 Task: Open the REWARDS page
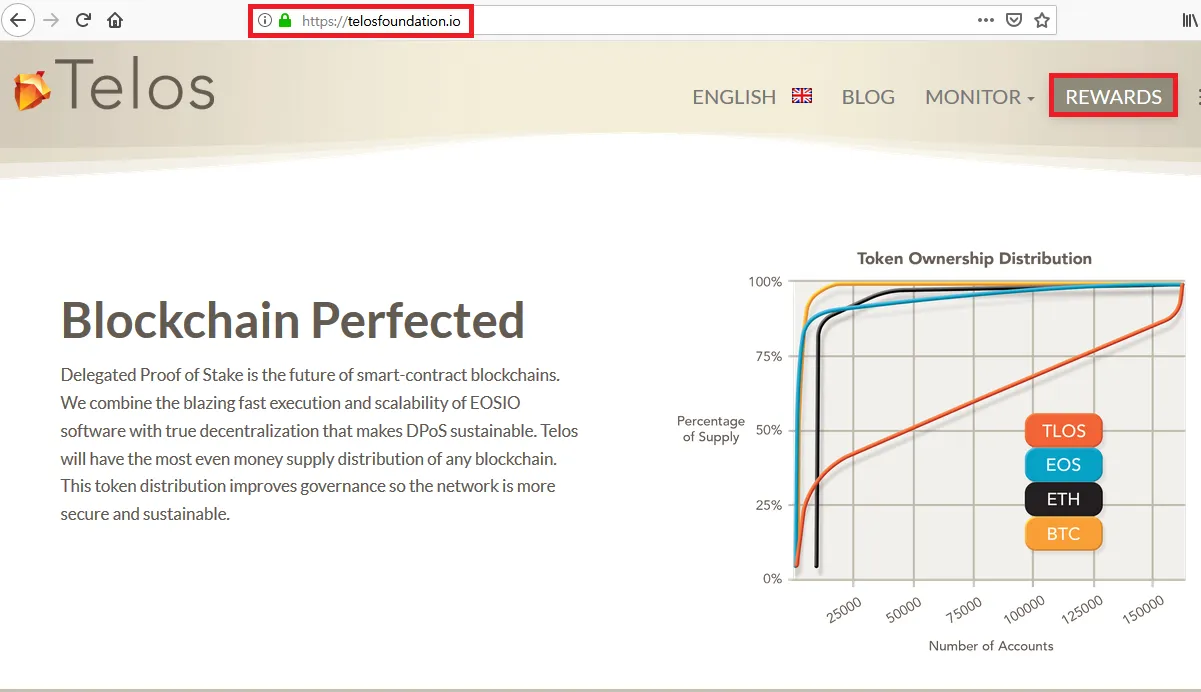point(1113,97)
